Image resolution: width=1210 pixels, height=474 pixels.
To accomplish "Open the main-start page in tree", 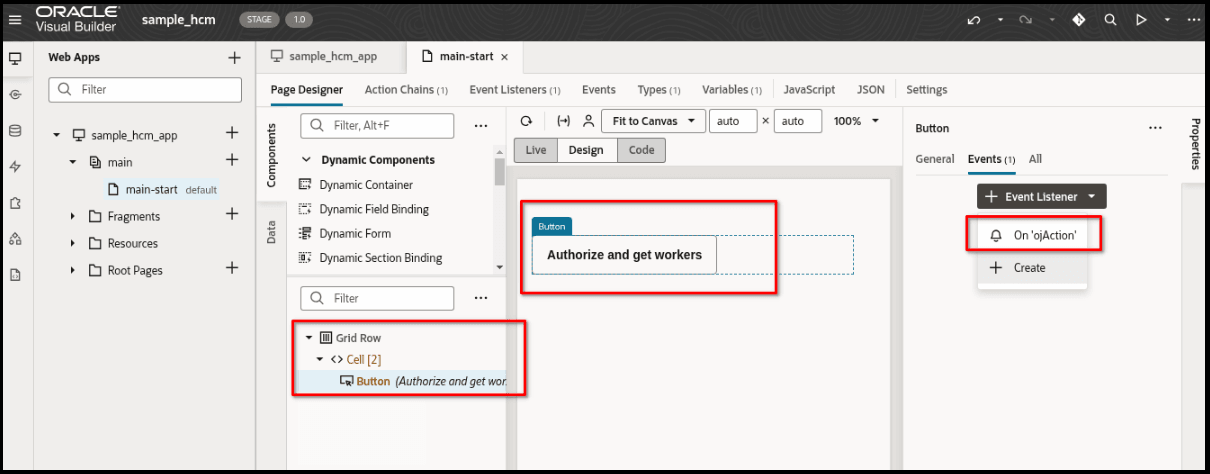I will [151, 189].
